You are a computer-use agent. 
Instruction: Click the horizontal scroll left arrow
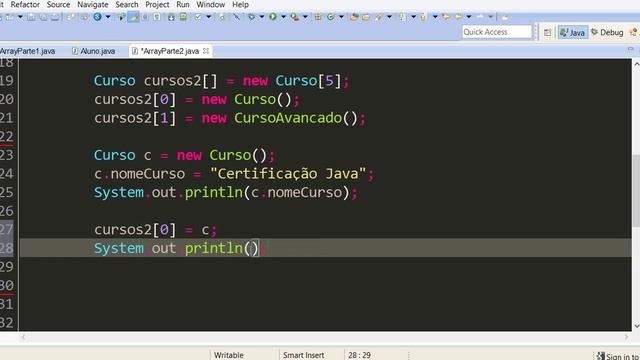tap(23, 337)
